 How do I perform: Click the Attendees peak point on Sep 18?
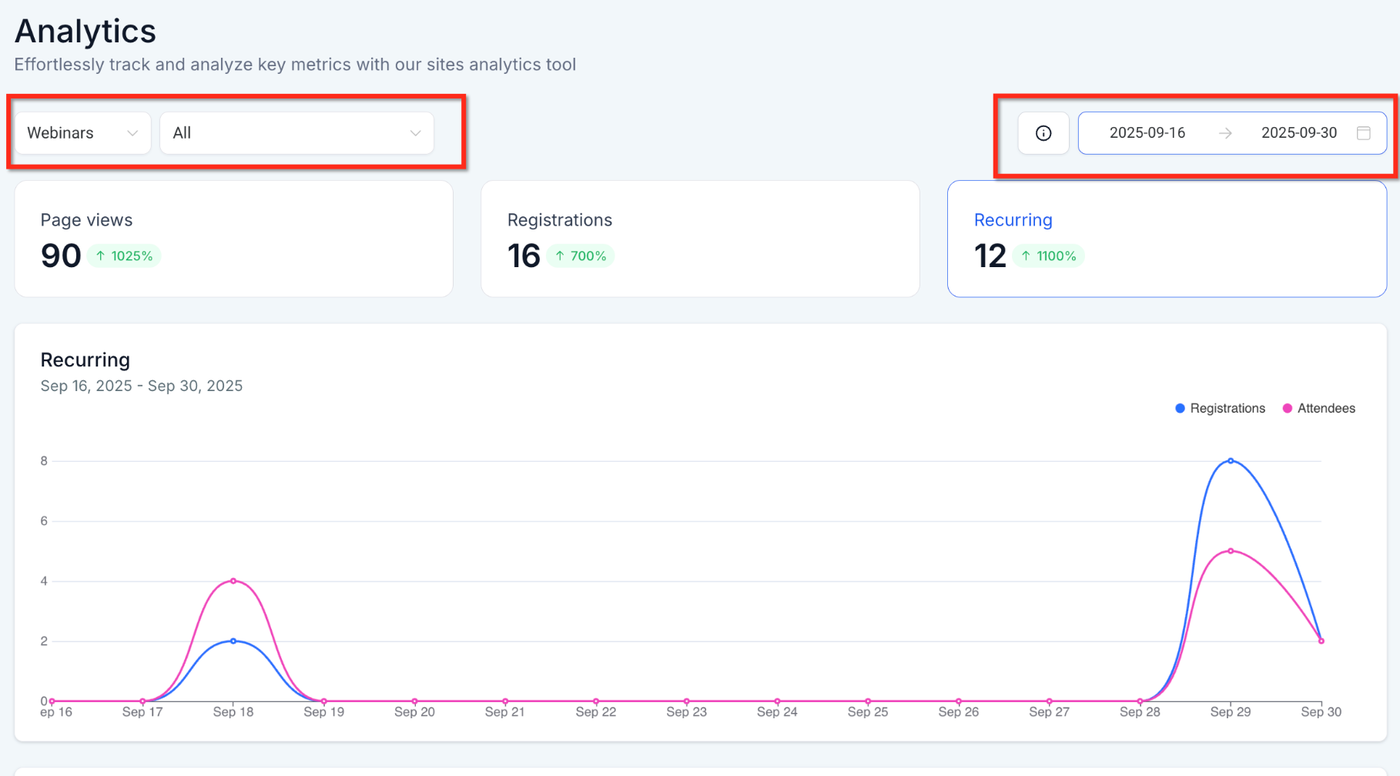pyautogui.click(x=233, y=581)
